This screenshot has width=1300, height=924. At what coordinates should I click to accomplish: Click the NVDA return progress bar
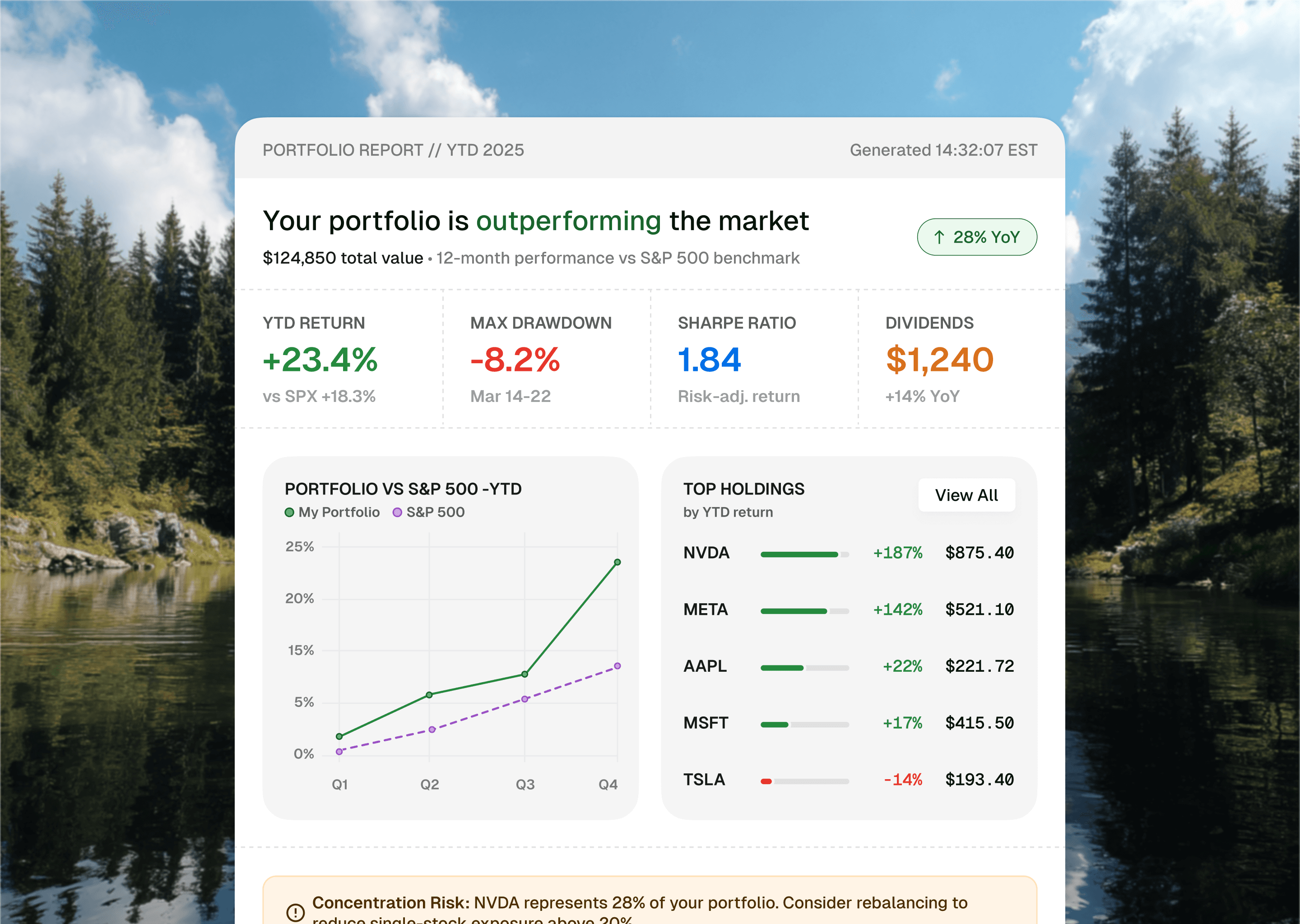(804, 554)
